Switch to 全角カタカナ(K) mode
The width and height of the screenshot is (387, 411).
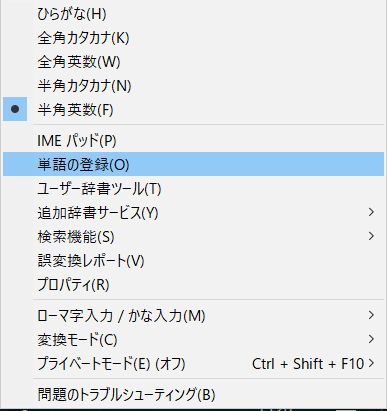click(193, 38)
